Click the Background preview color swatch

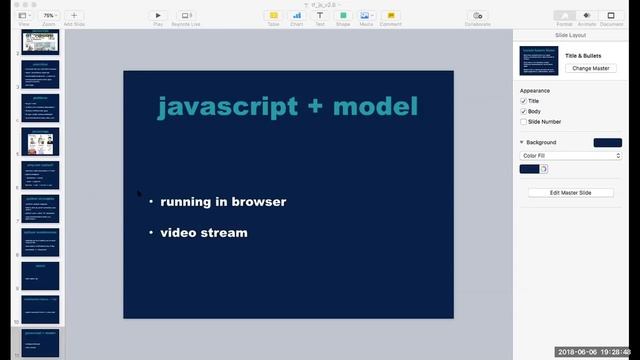pos(608,142)
